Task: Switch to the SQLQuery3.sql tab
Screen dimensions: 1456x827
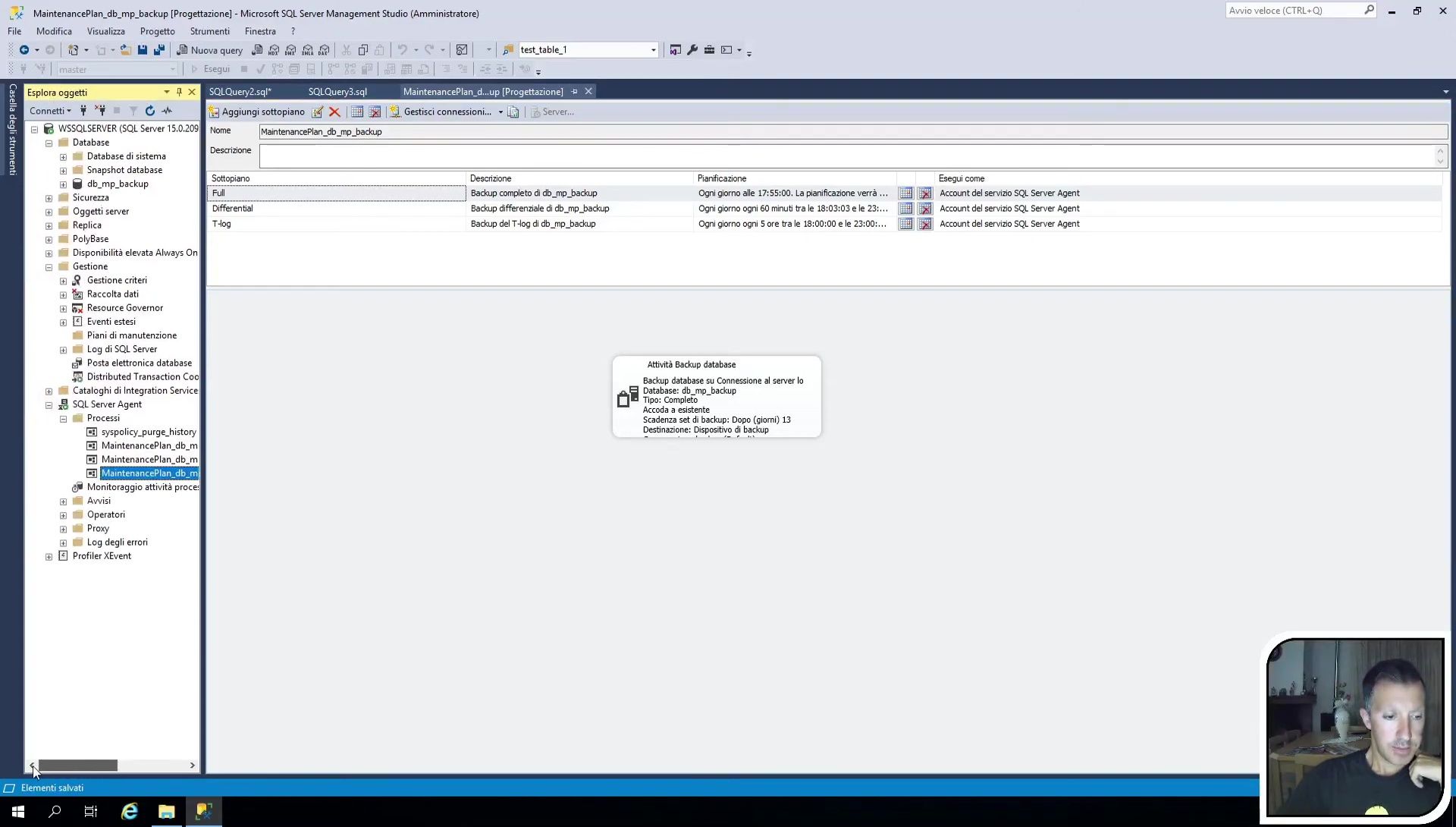Action: pyautogui.click(x=337, y=92)
